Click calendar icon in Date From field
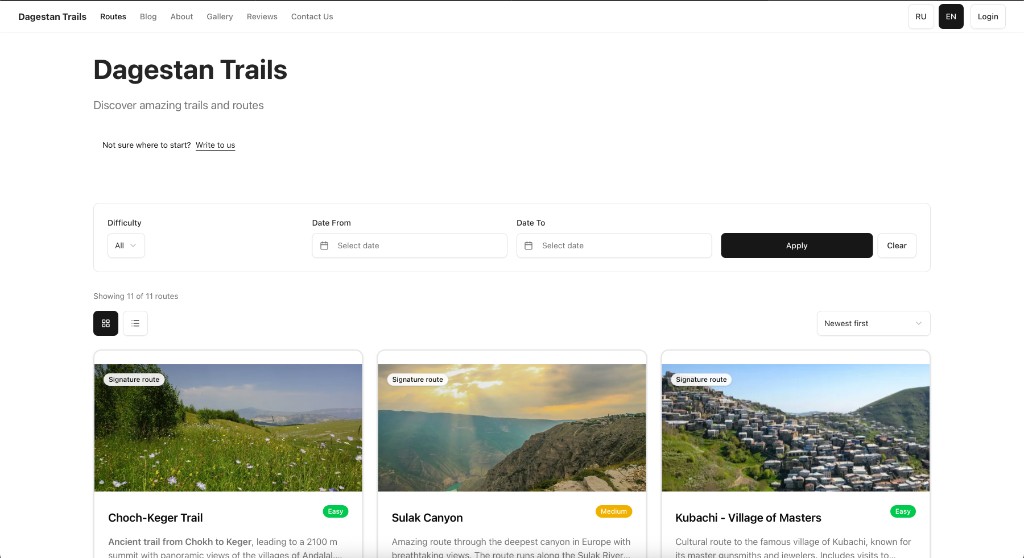 324,246
